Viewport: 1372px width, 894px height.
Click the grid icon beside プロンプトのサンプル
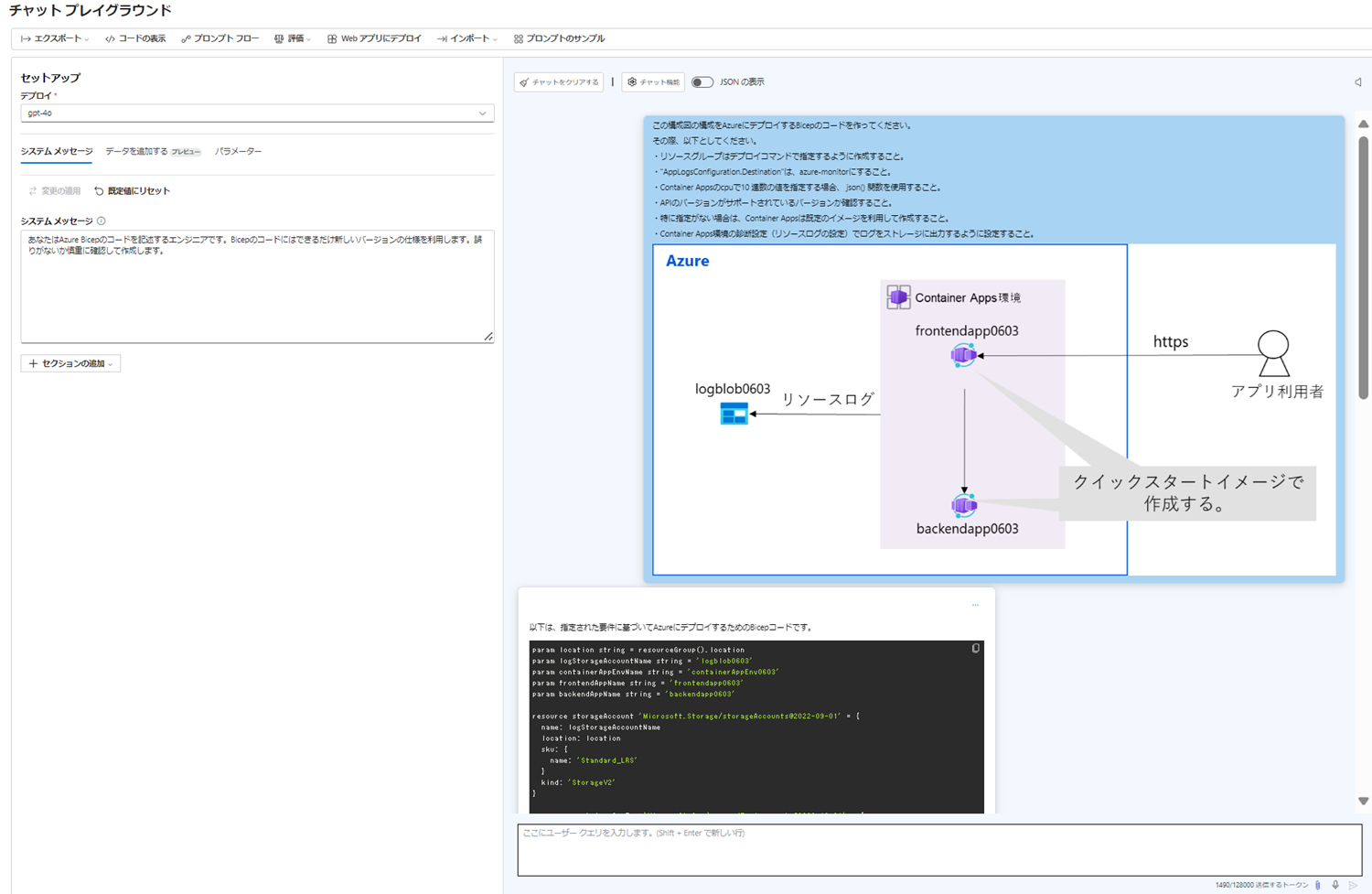[519, 38]
